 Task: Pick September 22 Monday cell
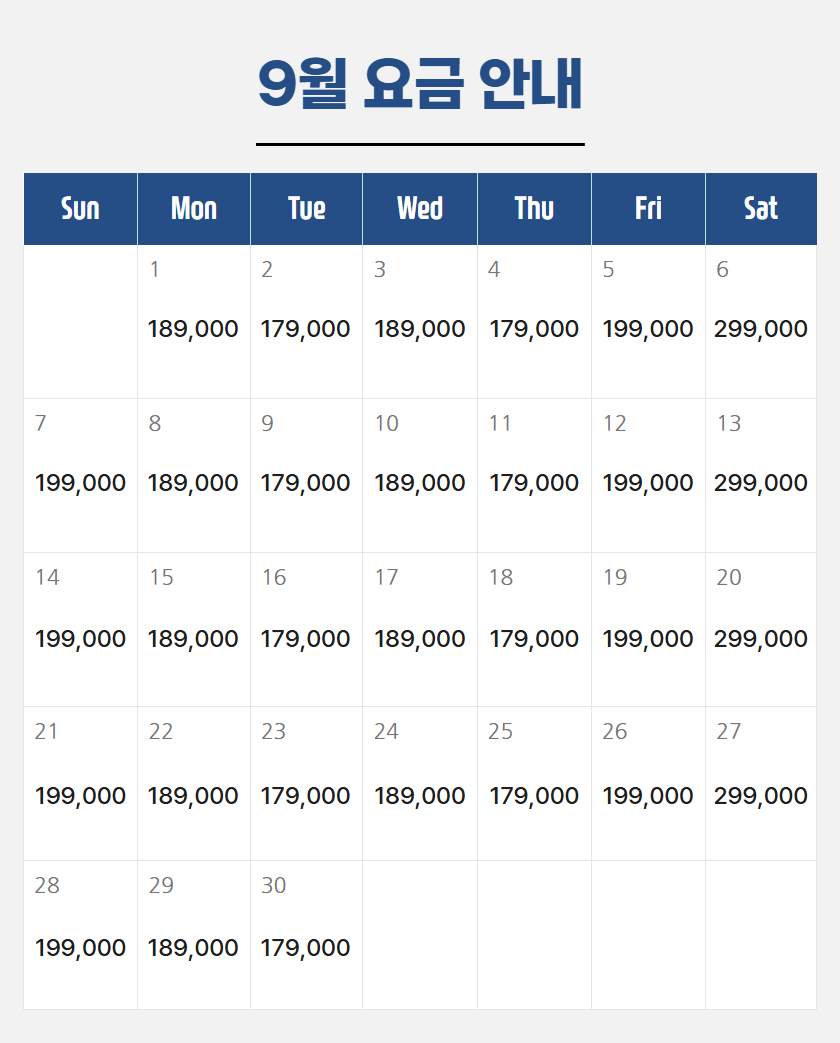coord(194,784)
